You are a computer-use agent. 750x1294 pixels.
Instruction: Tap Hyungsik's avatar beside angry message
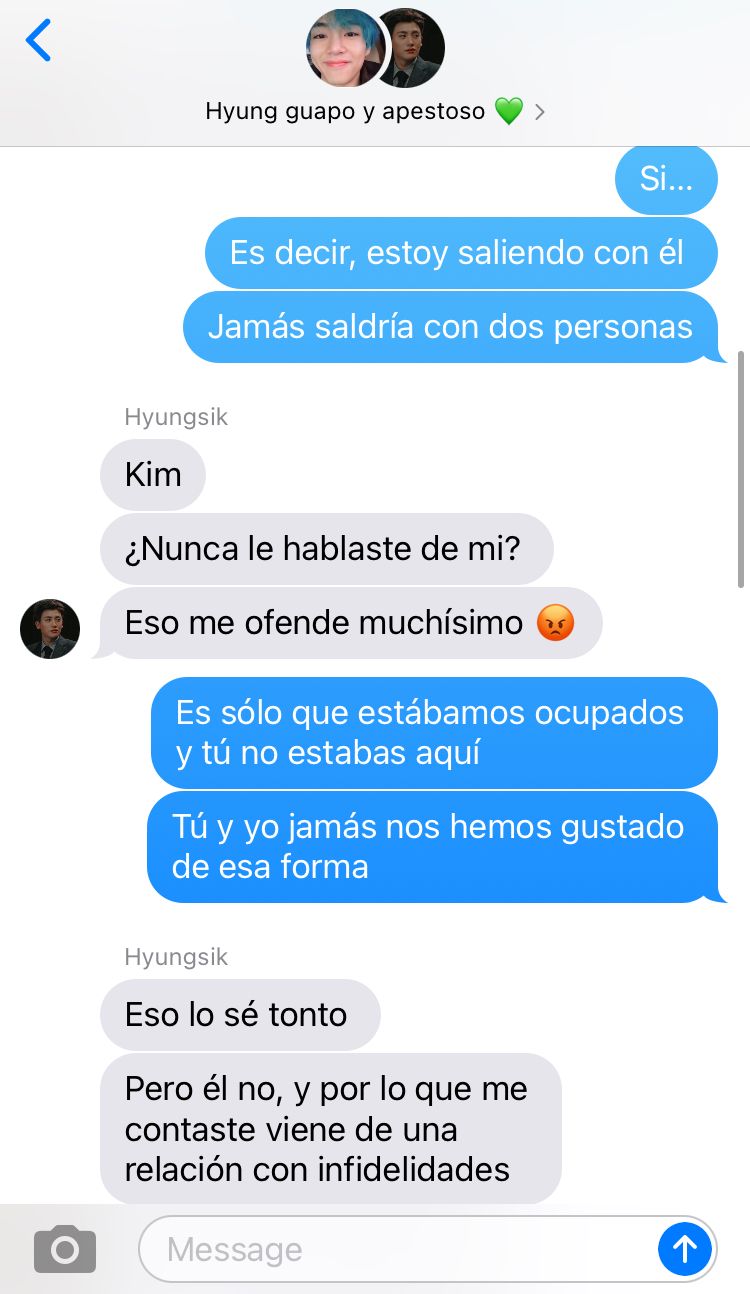(x=50, y=629)
